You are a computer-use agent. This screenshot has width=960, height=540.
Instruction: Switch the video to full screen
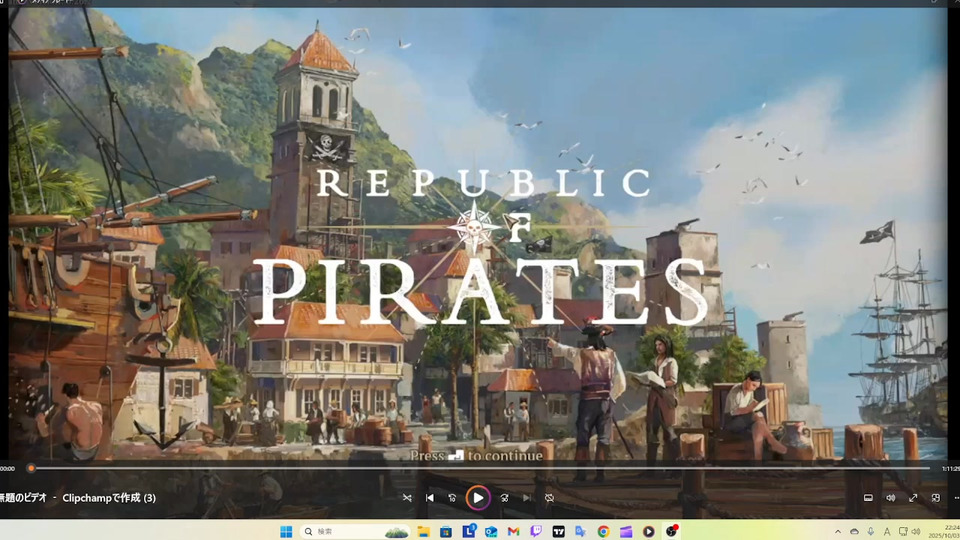point(913,498)
